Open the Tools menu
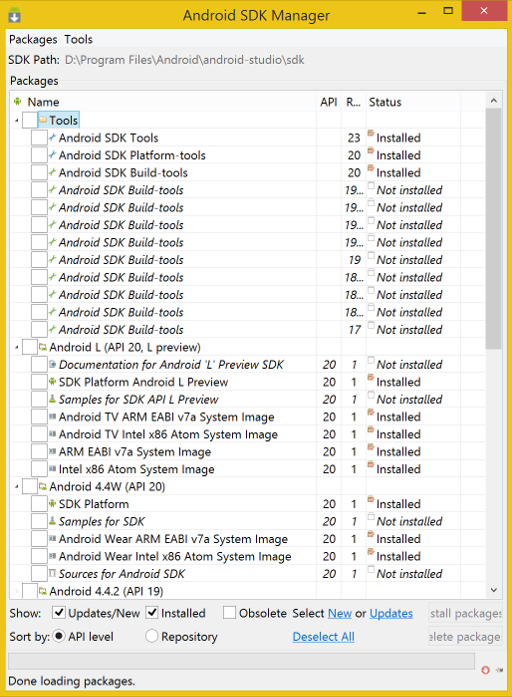 point(79,40)
